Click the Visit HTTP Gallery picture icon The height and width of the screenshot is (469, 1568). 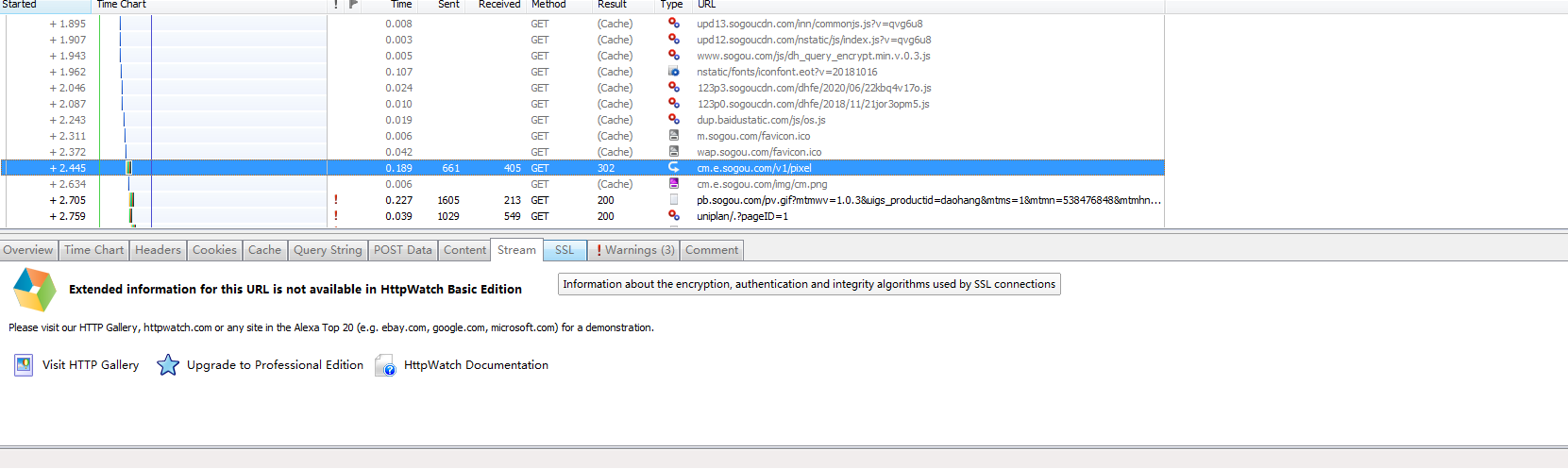24,365
